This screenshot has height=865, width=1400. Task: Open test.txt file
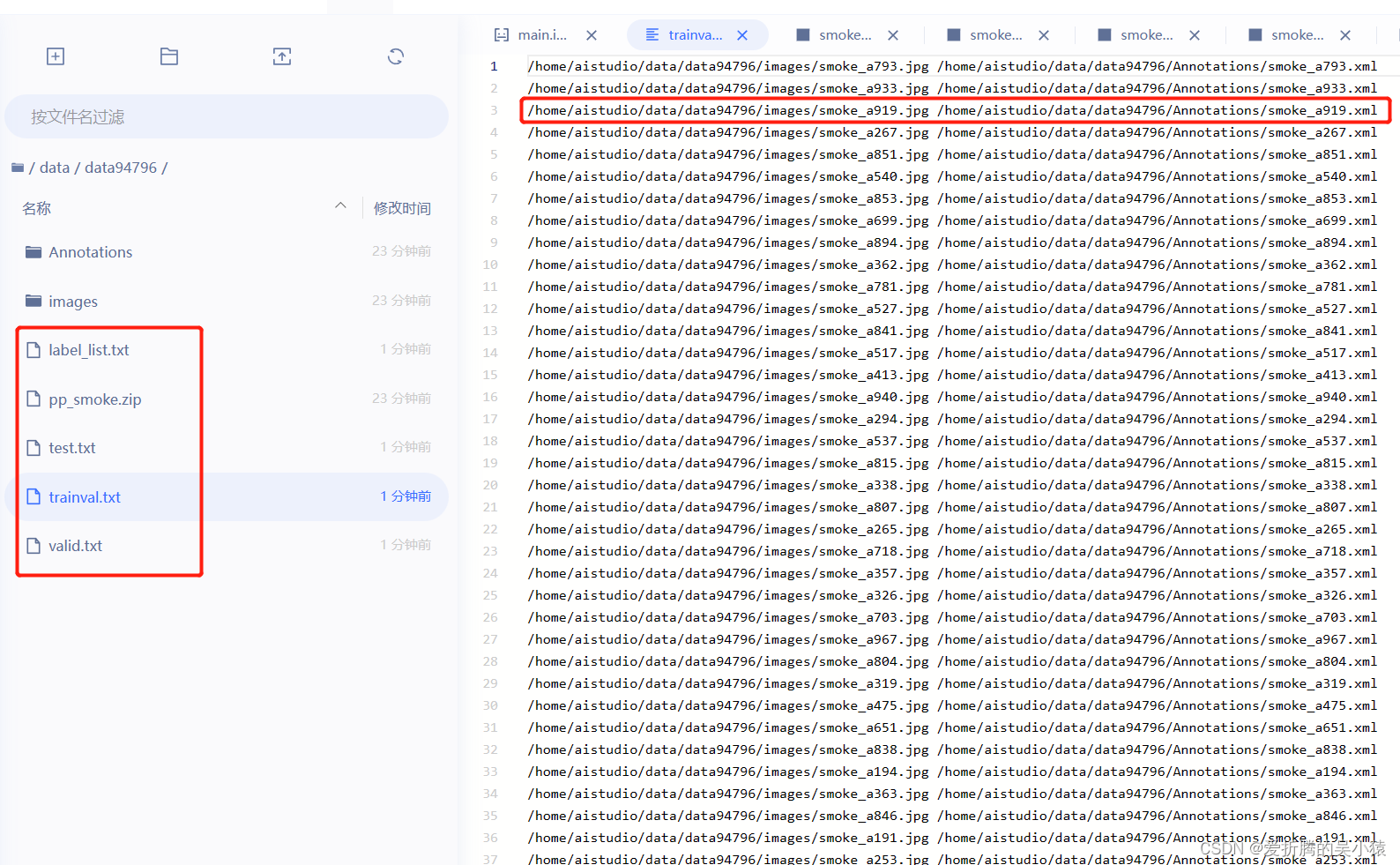(x=72, y=448)
